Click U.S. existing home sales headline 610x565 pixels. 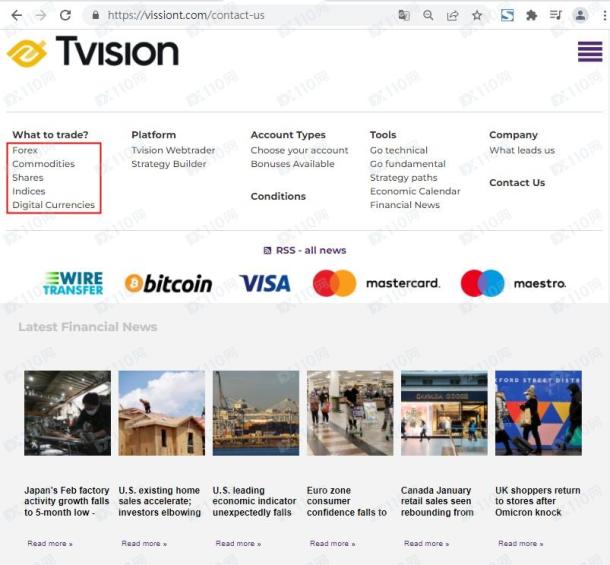coord(160,501)
